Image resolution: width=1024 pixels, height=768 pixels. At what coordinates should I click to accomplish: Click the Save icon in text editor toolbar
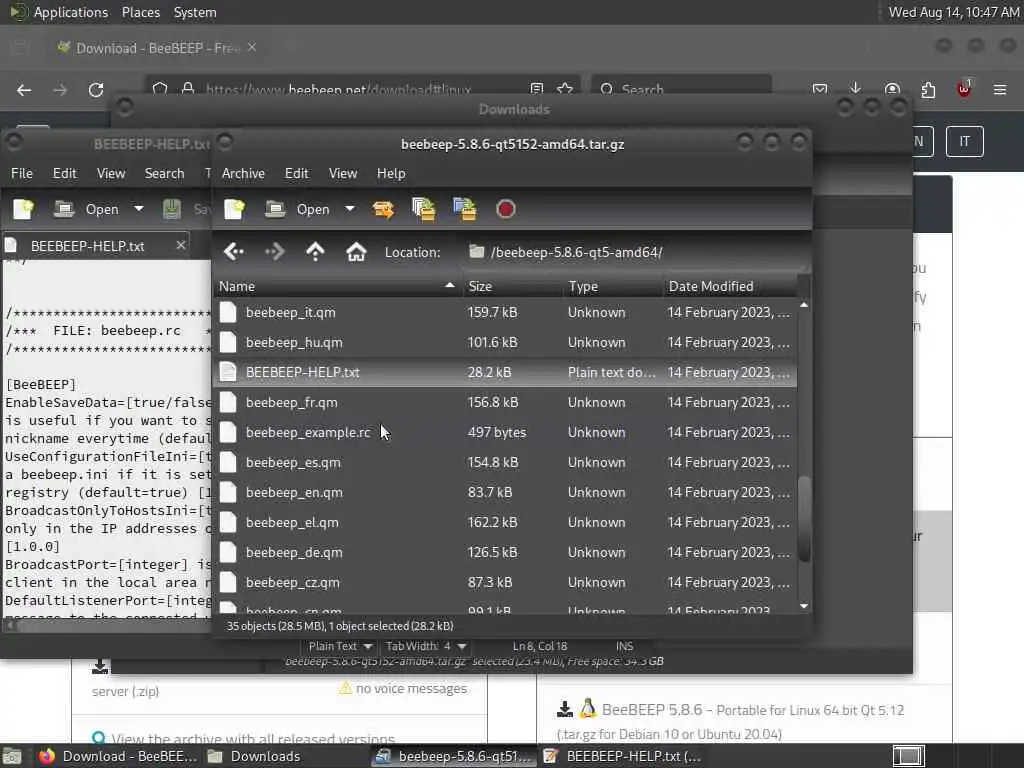pyautogui.click(x=172, y=209)
